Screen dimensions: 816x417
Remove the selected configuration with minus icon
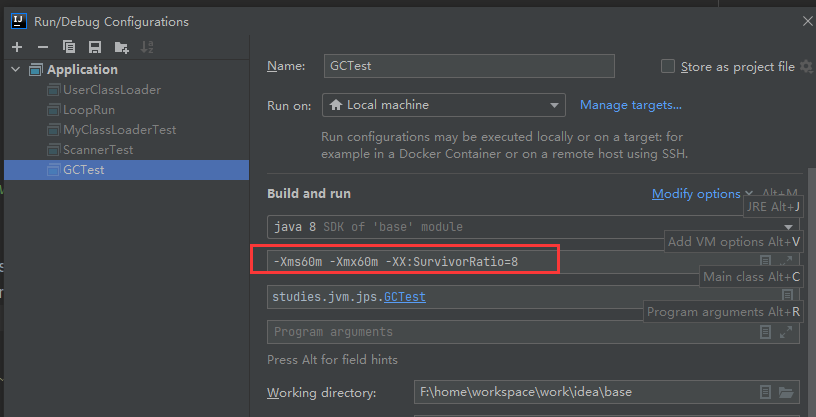[x=42, y=47]
